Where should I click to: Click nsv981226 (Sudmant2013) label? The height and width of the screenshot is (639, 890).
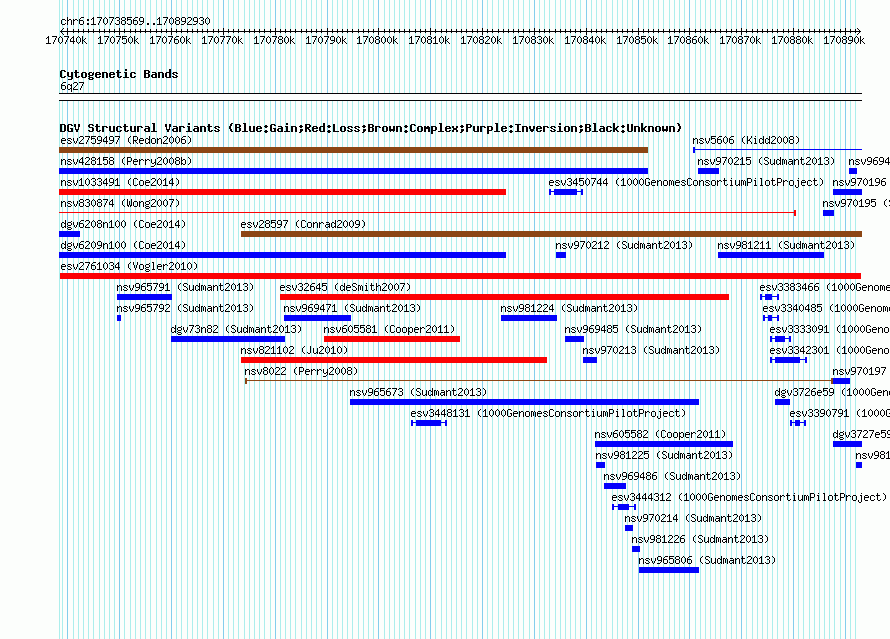700,539
